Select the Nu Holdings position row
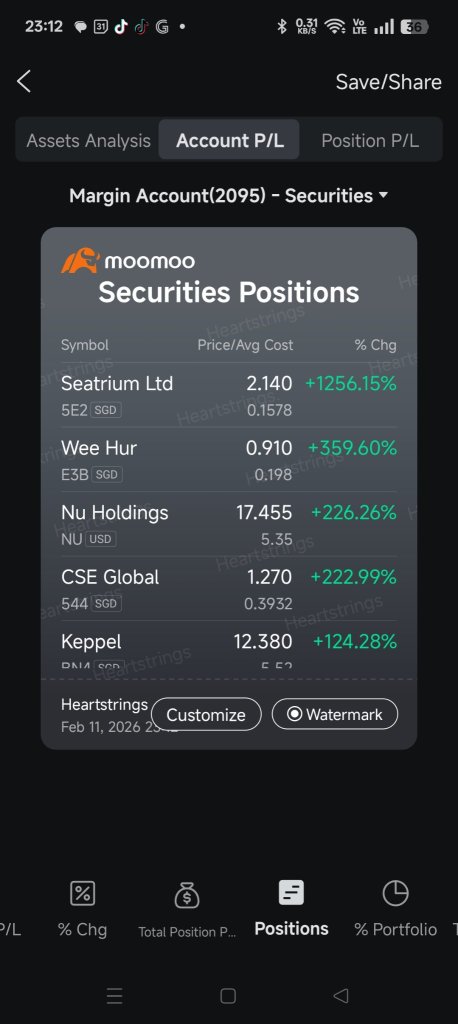The width and height of the screenshot is (458, 1024). [x=229, y=524]
